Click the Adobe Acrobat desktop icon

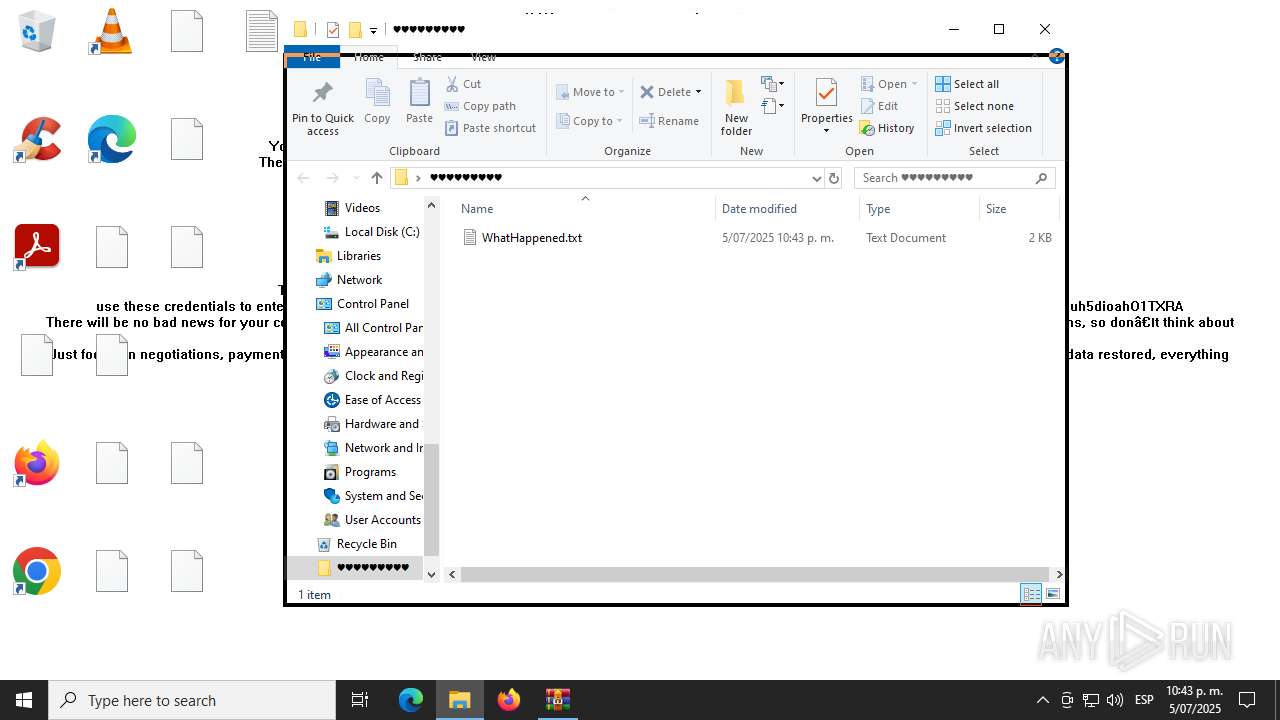pos(37,247)
